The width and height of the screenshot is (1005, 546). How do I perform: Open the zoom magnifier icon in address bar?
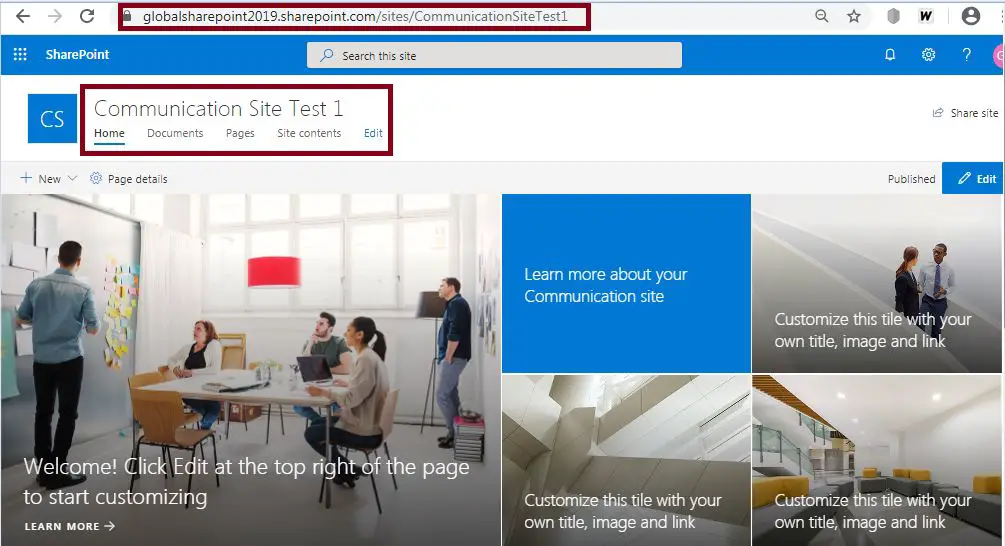click(x=822, y=16)
